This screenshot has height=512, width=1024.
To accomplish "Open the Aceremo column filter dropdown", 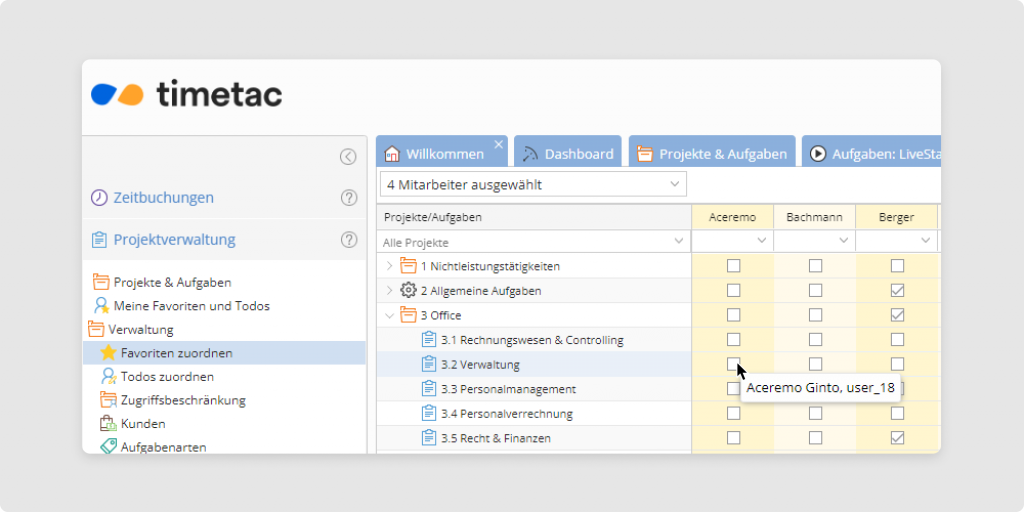I will pos(761,242).
